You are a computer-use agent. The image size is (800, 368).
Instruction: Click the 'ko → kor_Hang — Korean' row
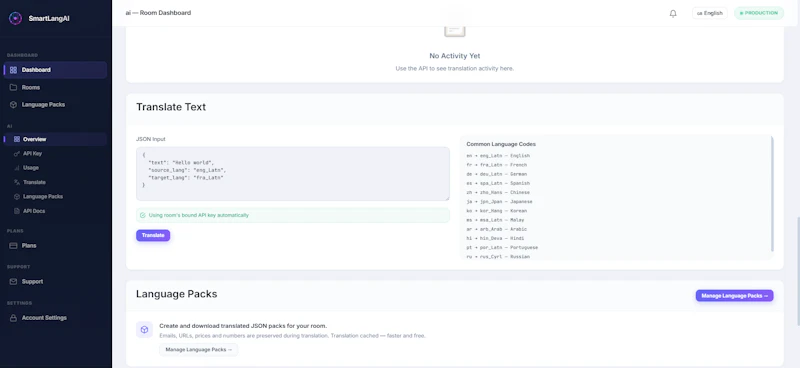(496, 211)
